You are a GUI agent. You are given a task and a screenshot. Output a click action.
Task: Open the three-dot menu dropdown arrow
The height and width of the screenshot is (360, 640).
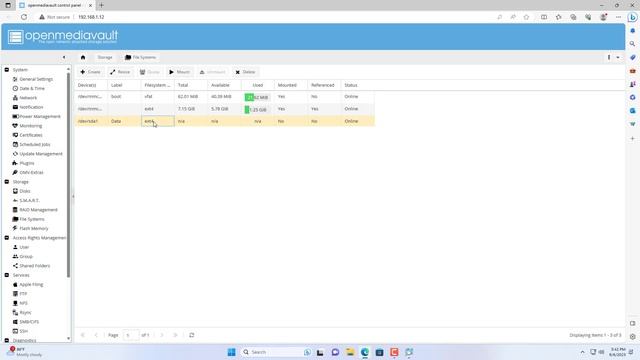(618, 58)
